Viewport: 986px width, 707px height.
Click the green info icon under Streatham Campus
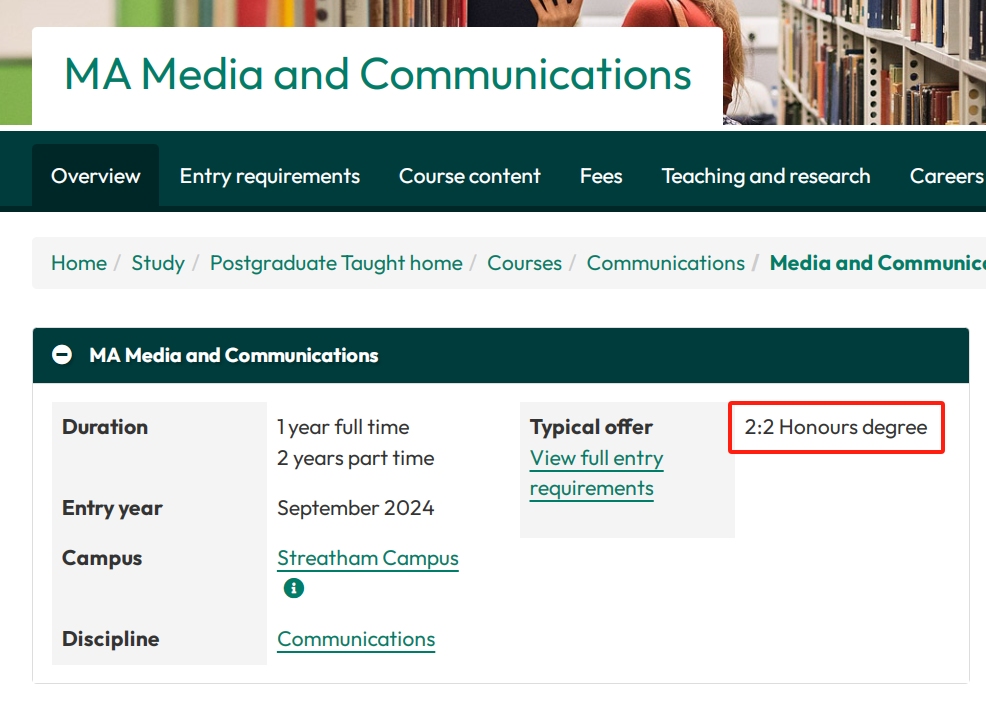tap(293, 588)
